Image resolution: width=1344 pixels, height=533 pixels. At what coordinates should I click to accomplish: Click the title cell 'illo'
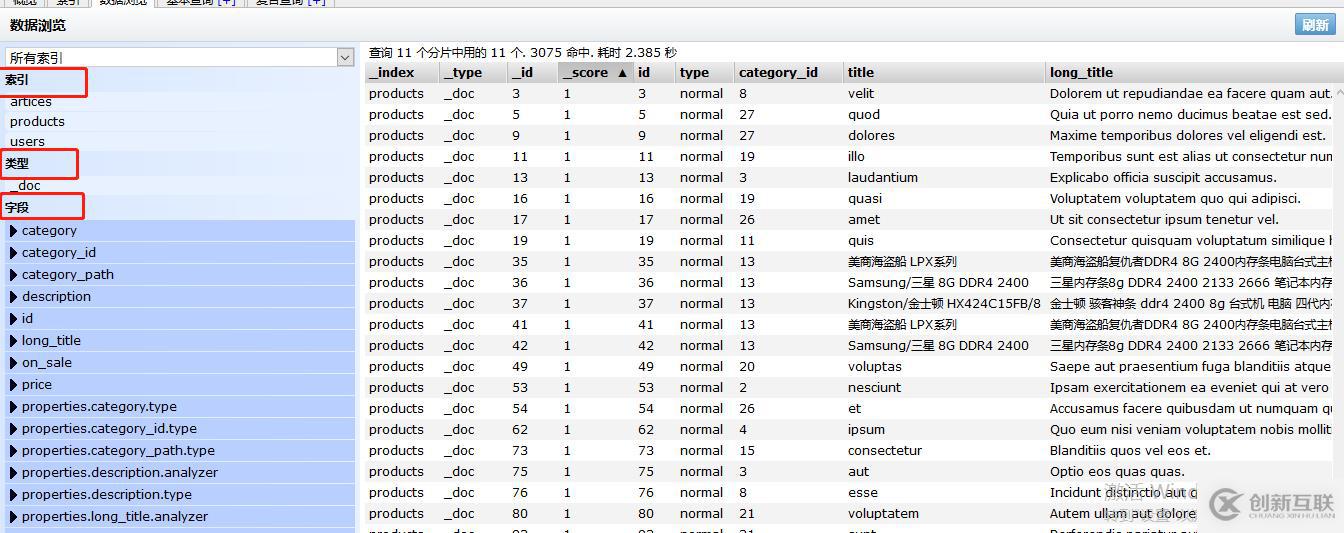point(856,156)
